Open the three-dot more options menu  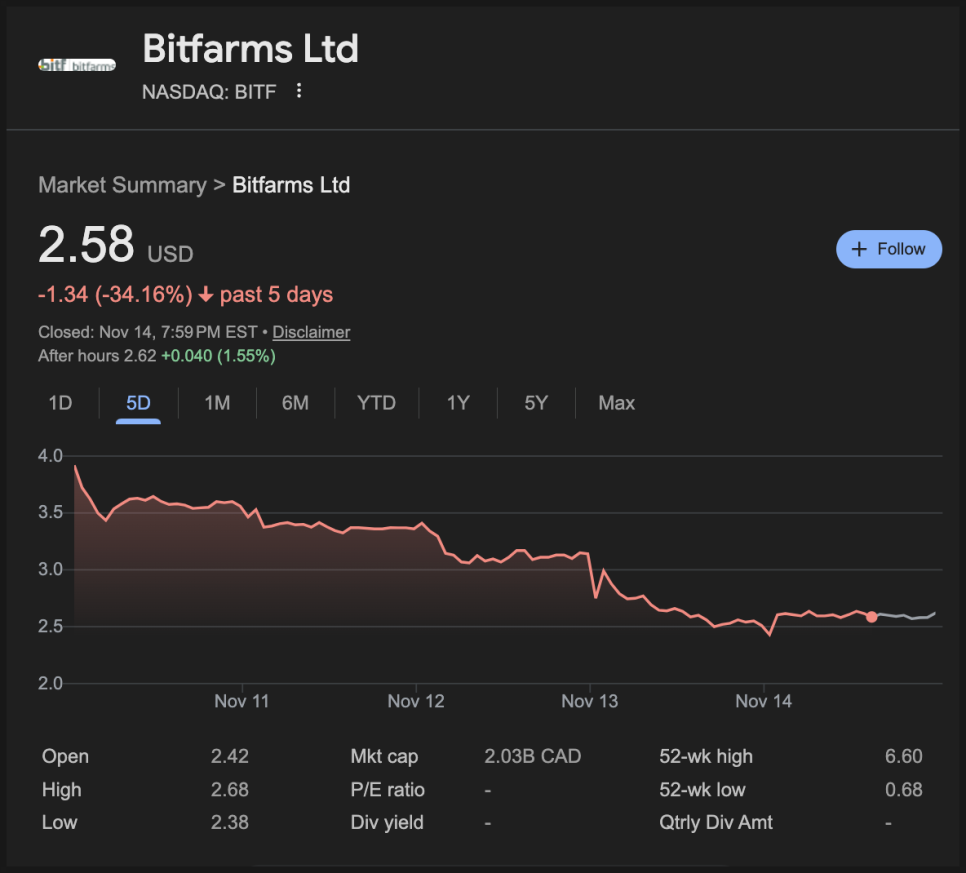298,92
